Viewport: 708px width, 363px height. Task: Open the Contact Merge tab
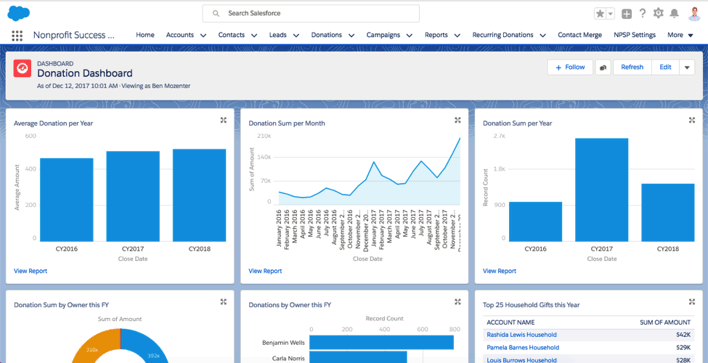(580, 35)
